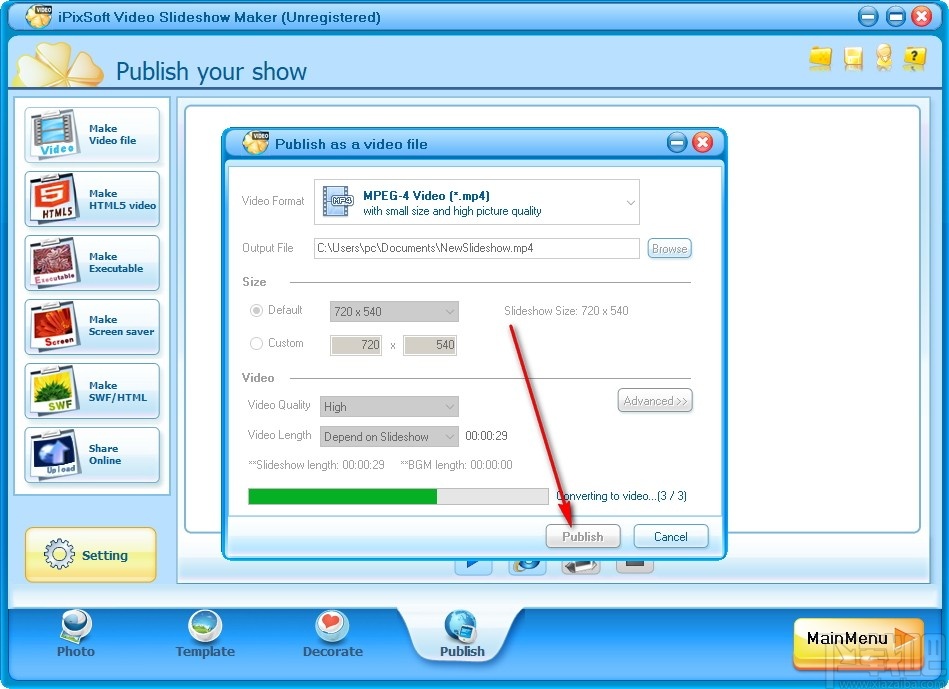Select Make Video file in the sidebar
The image size is (949, 689).
tap(92, 134)
